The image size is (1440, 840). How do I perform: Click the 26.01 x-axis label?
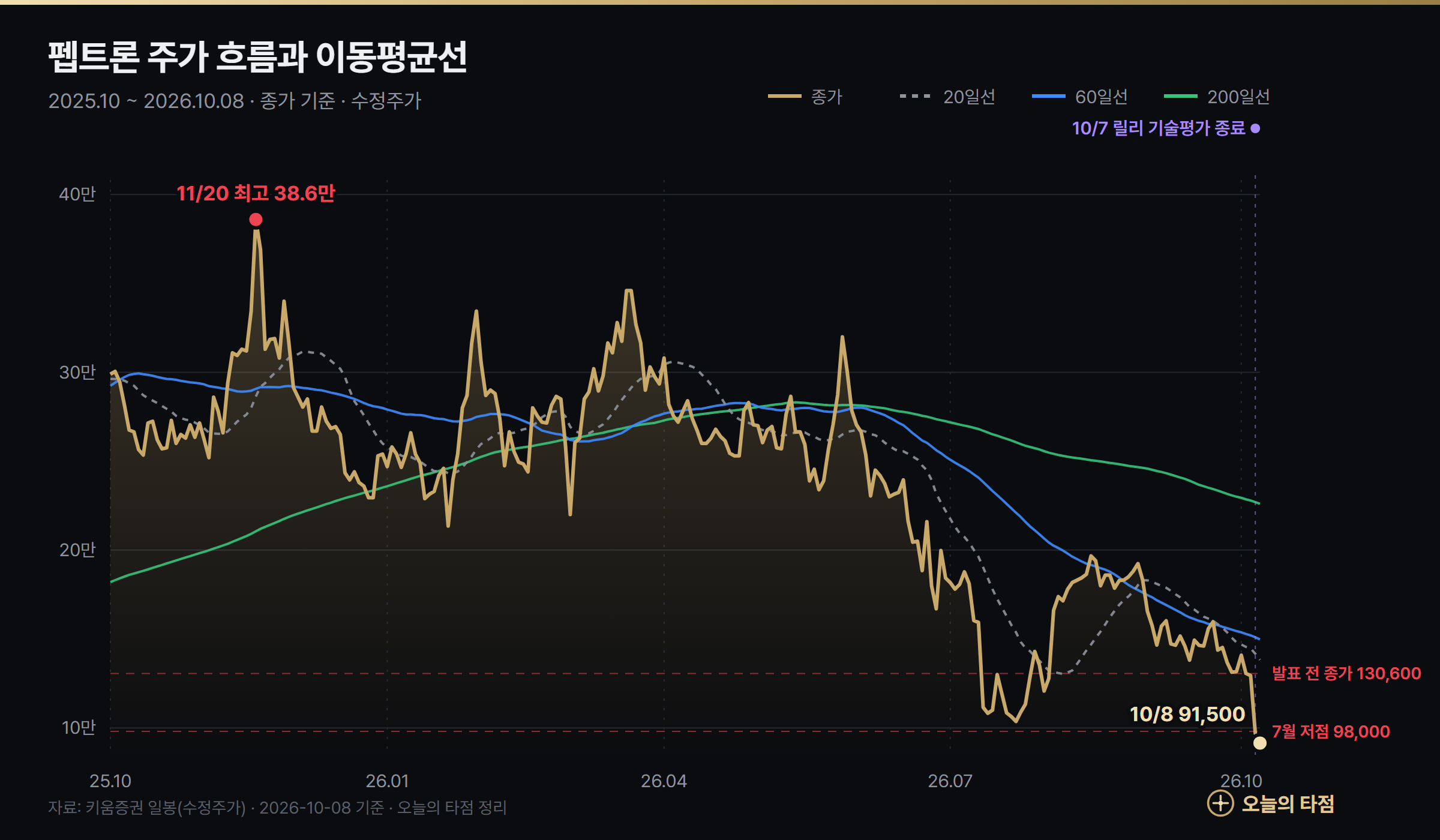tap(387, 781)
